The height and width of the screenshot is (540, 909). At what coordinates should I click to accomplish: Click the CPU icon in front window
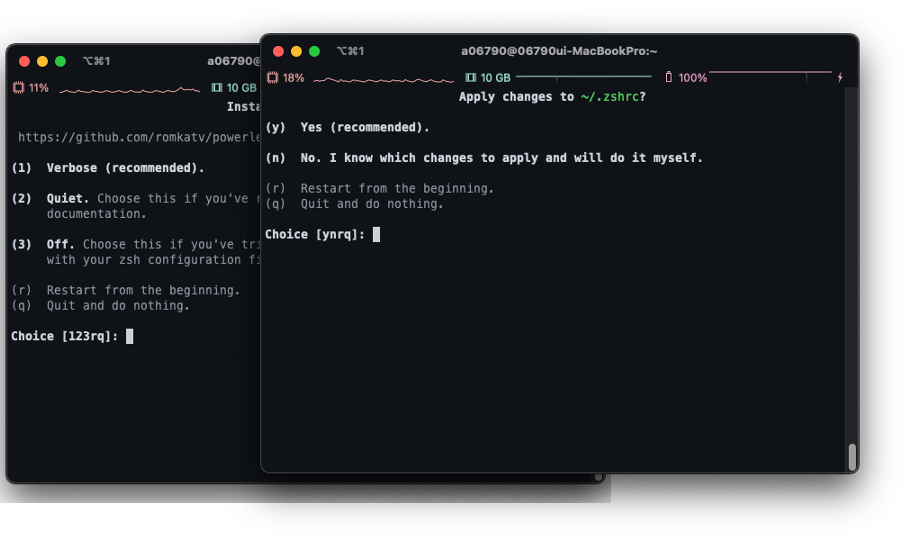coord(272,78)
